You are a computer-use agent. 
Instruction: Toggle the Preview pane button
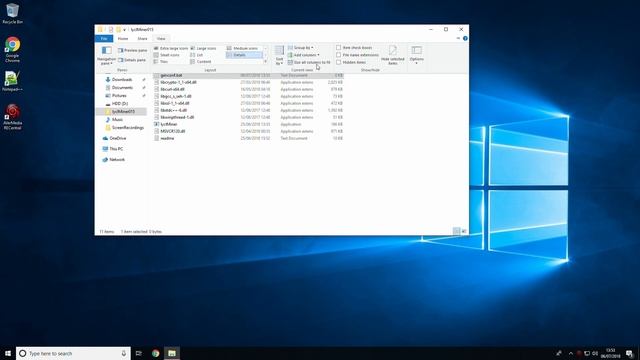pos(132,50)
